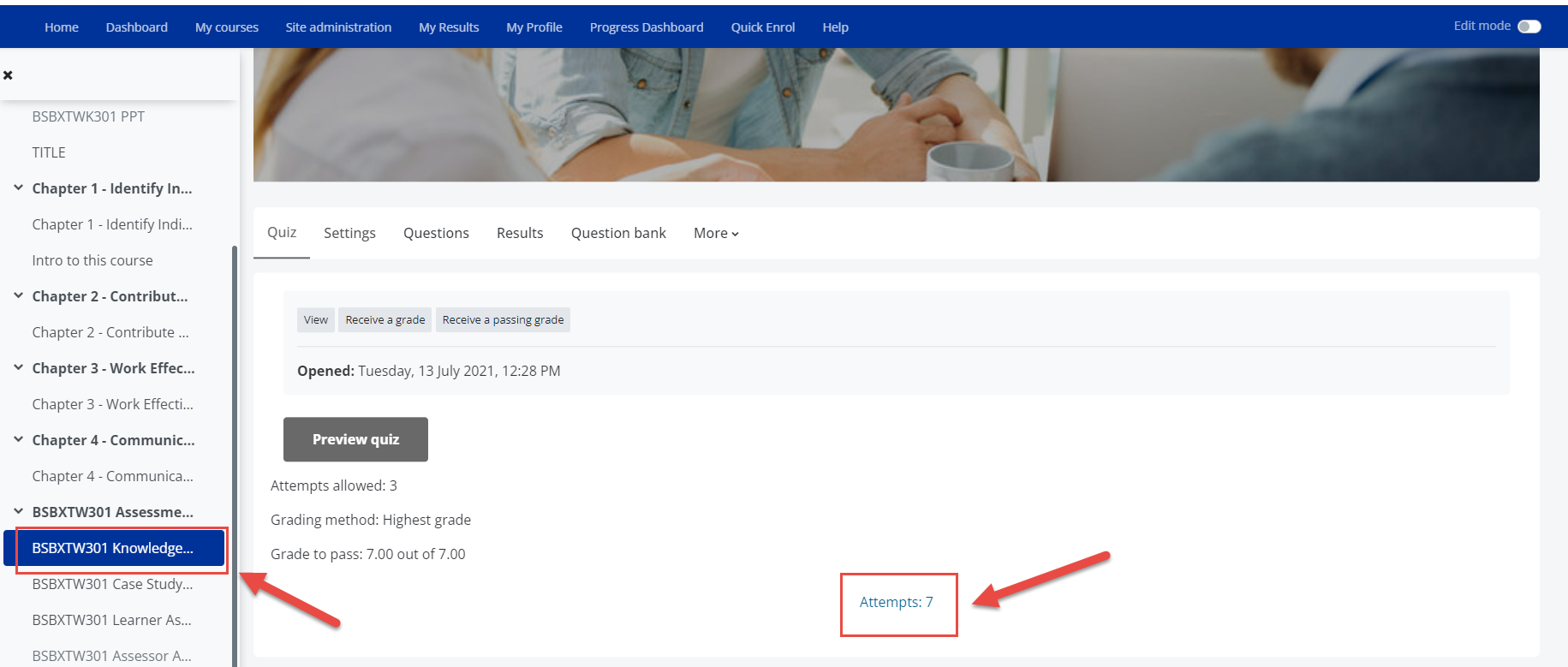Open Chapter 1 - Identify In... section heading
The image size is (1568, 667).
[112, 188]
